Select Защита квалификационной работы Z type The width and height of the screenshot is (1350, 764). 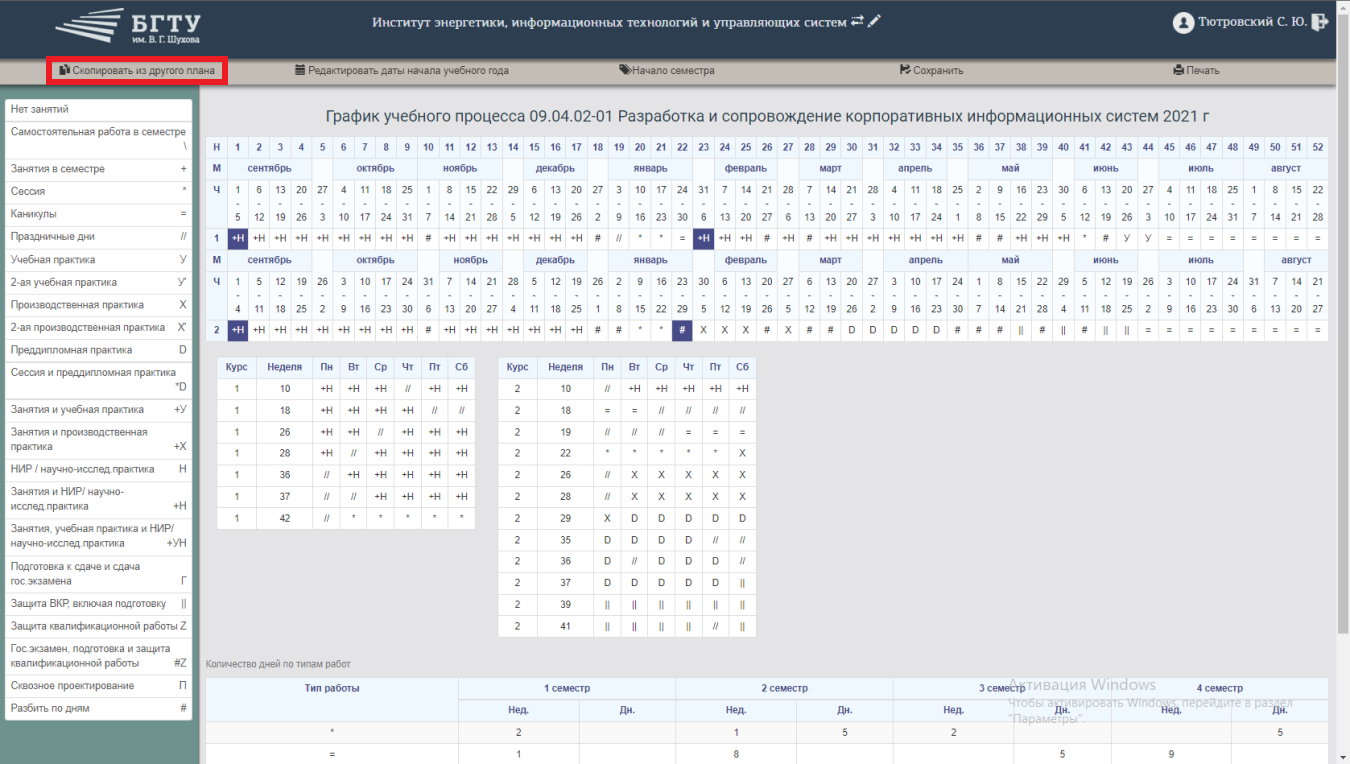point(98,626)
